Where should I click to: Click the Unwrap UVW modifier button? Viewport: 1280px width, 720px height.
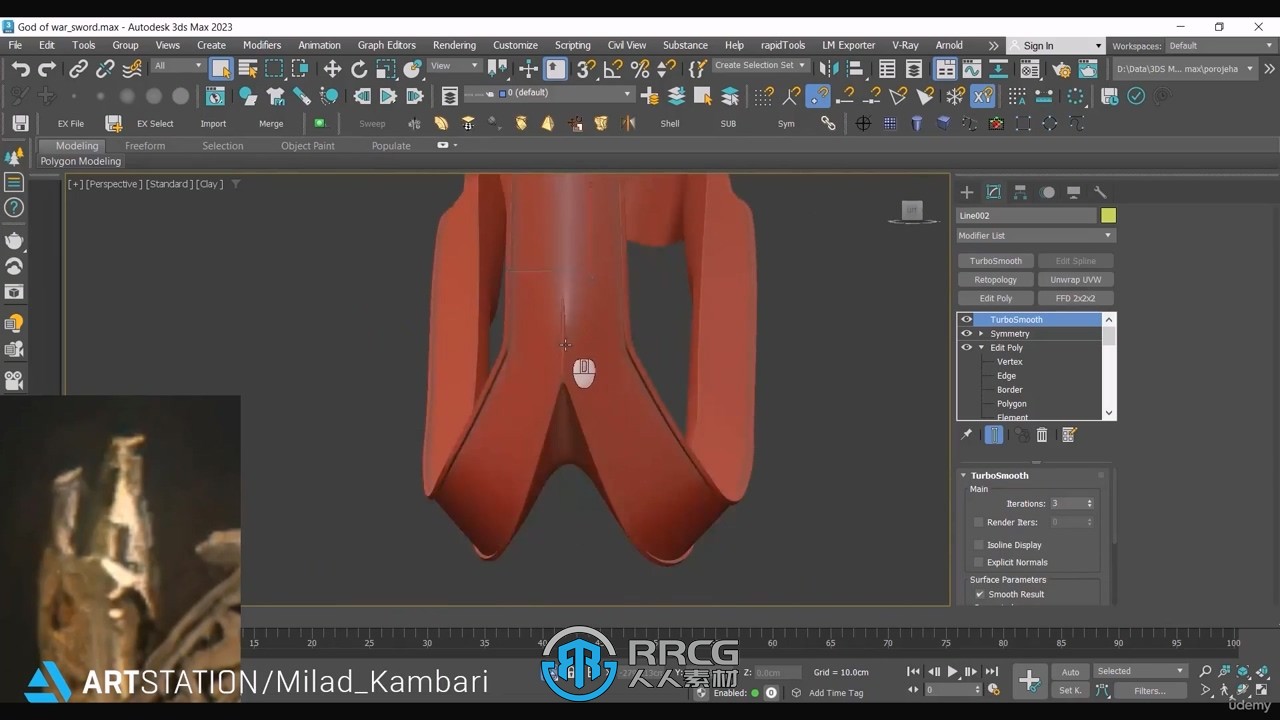[1075, 280]
